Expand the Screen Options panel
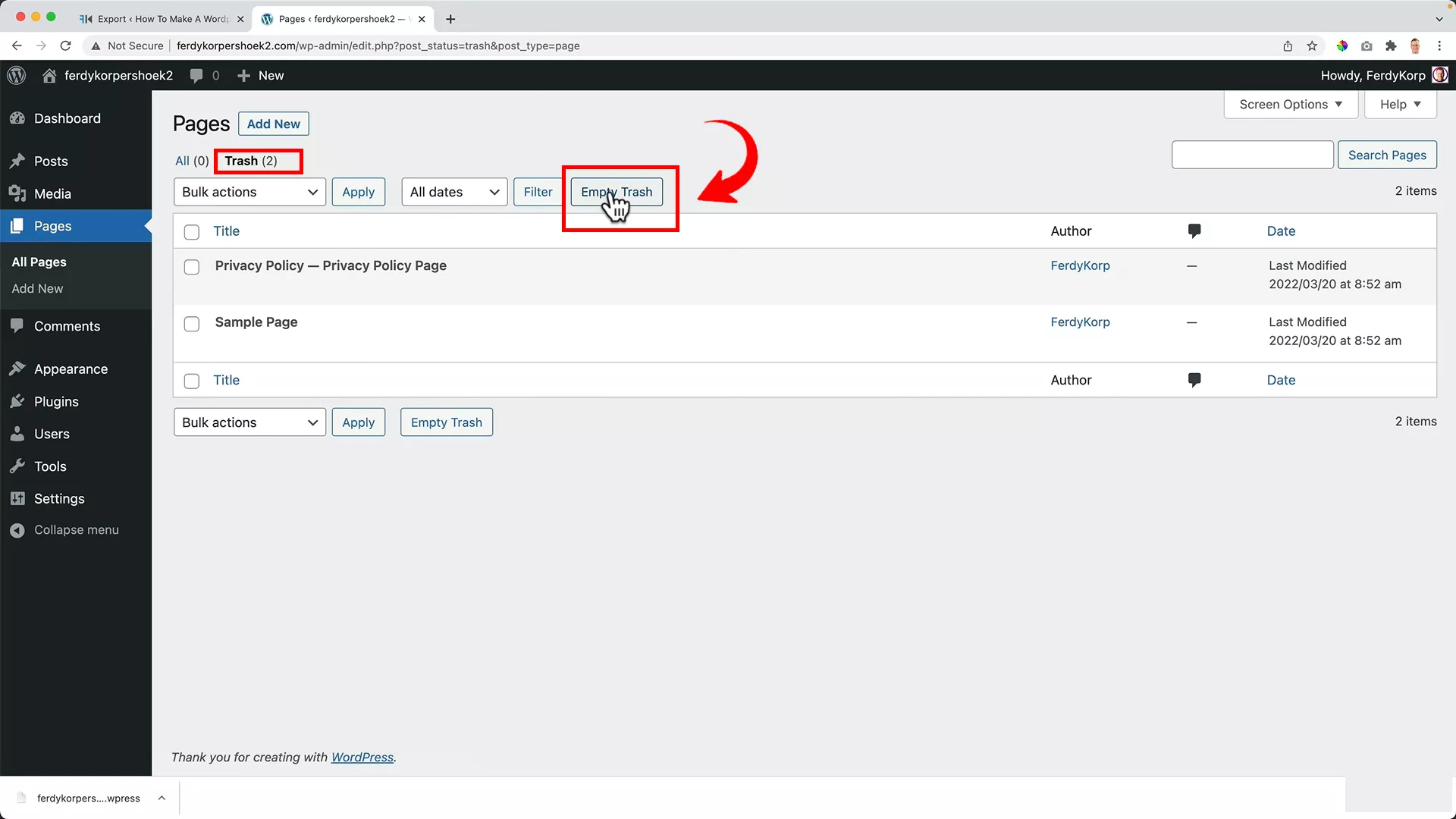 click(x=1290, y=104)
